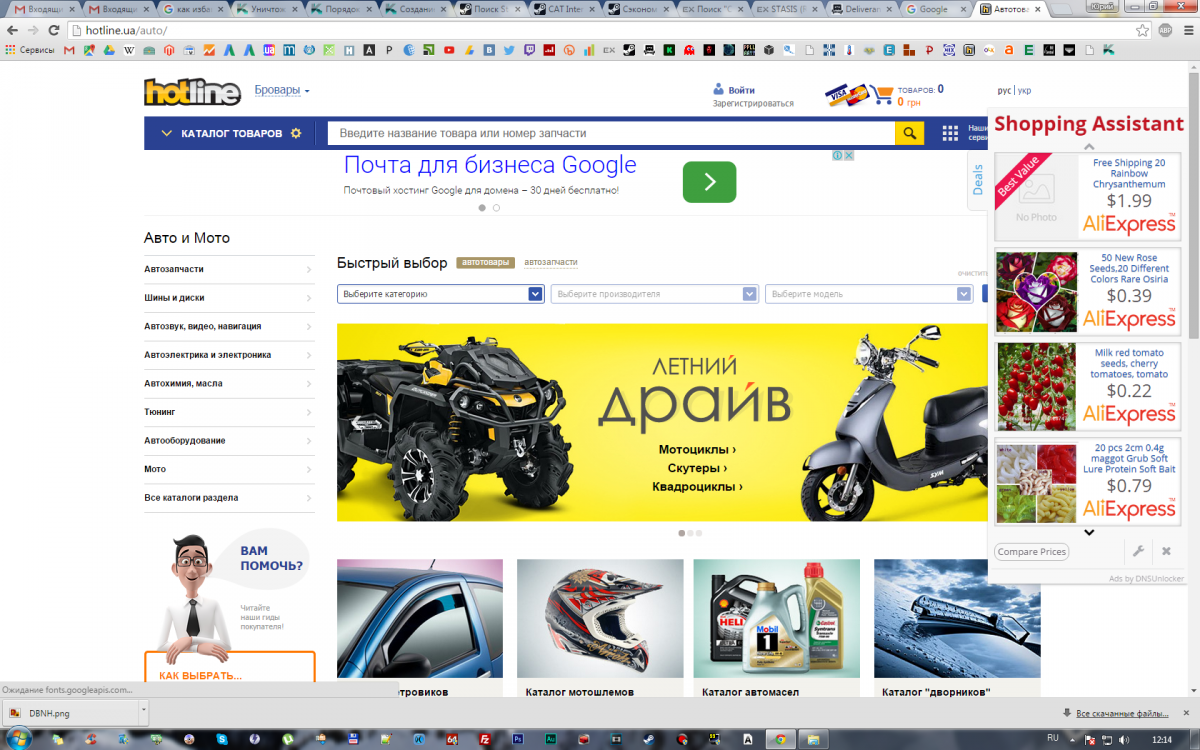
Task: Click the Compare Prices button
Action: pos(1031,552)
